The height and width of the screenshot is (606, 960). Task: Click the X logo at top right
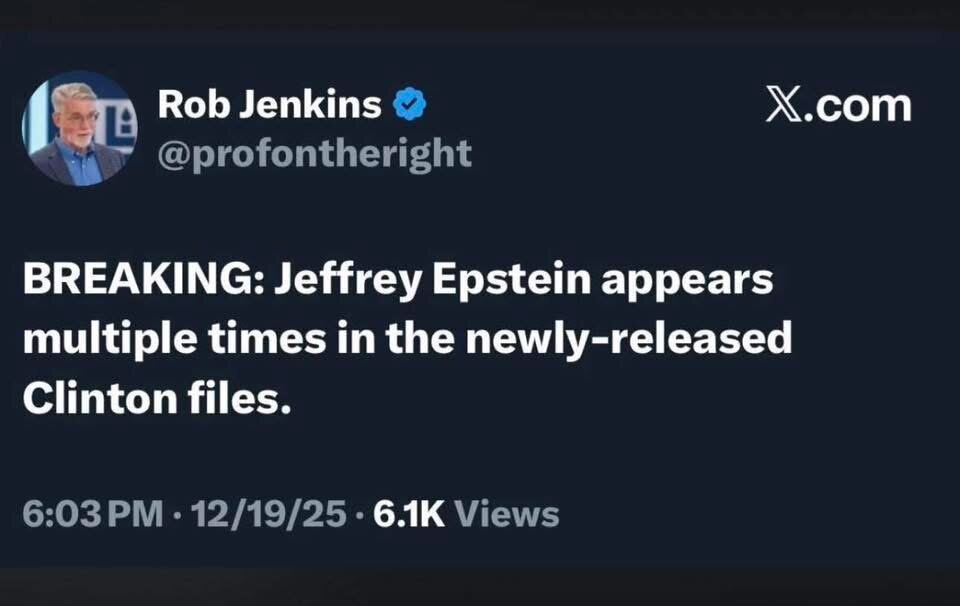pyautogui.click(x=786, y=104)
